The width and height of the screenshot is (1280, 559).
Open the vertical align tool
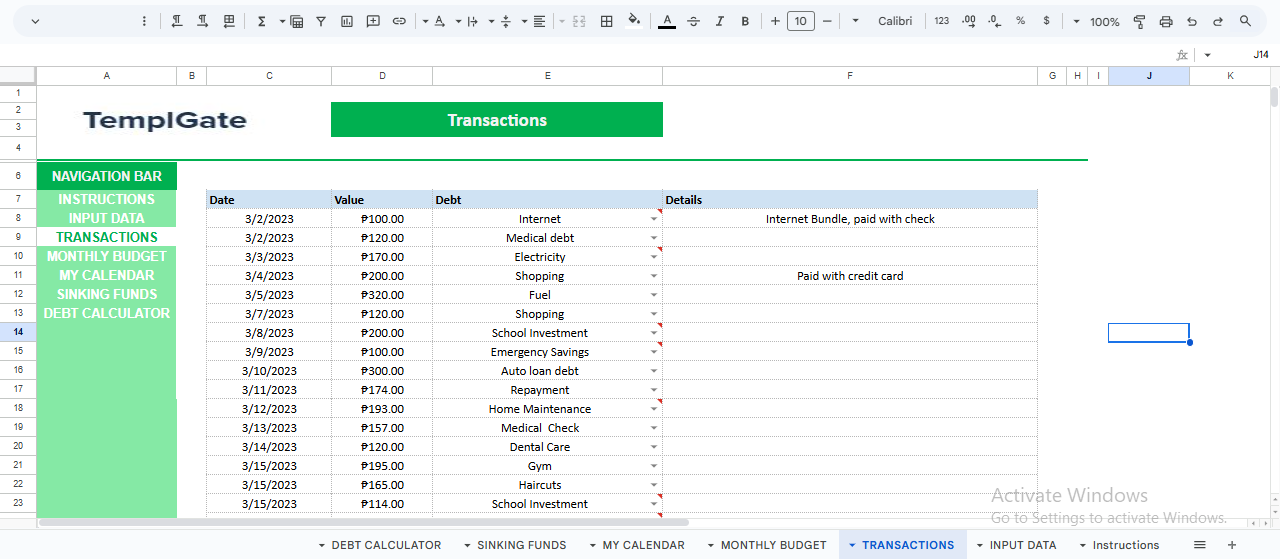[506, 21]
